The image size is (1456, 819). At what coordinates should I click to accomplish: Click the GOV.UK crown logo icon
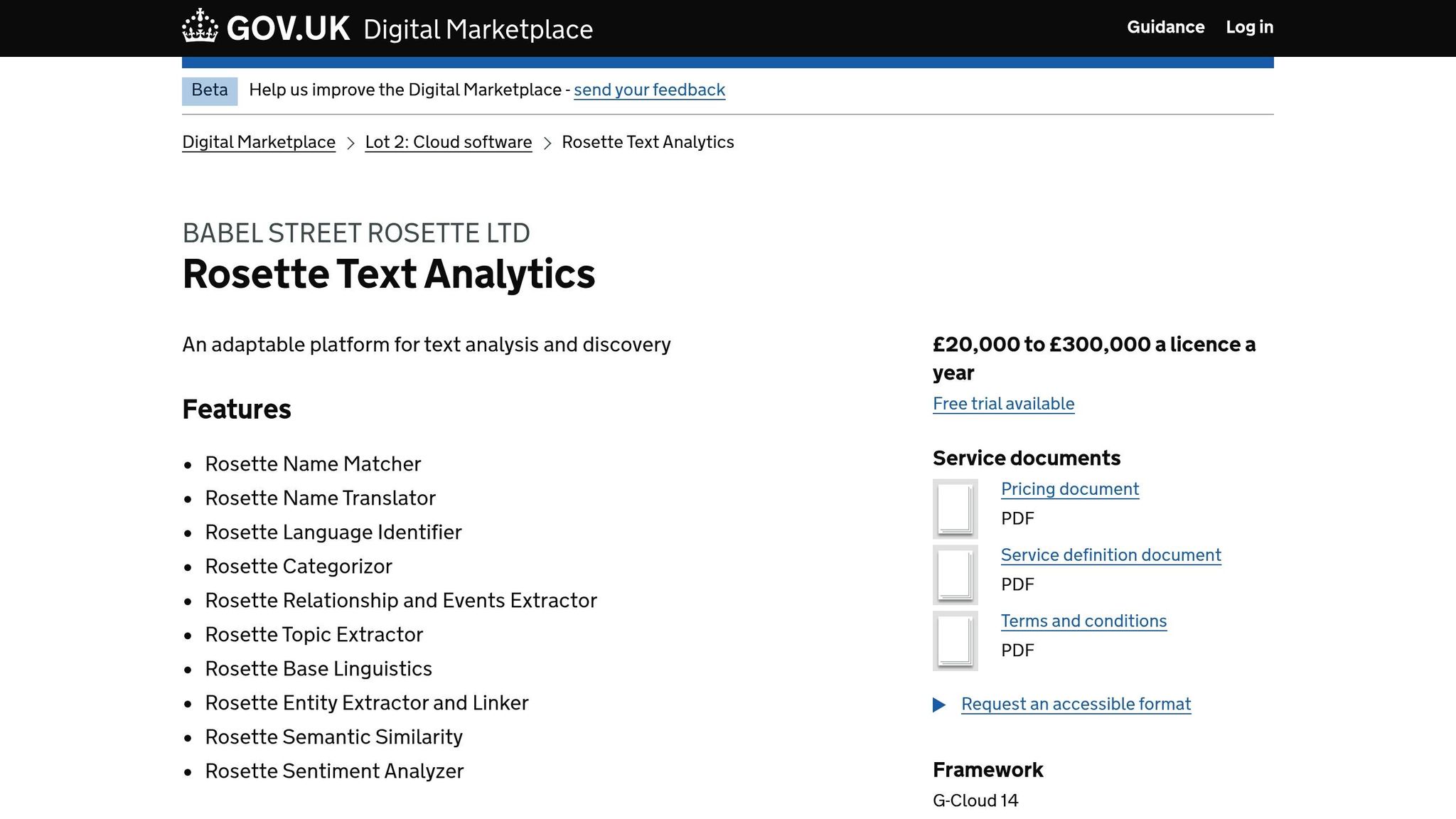coord(200,26)
